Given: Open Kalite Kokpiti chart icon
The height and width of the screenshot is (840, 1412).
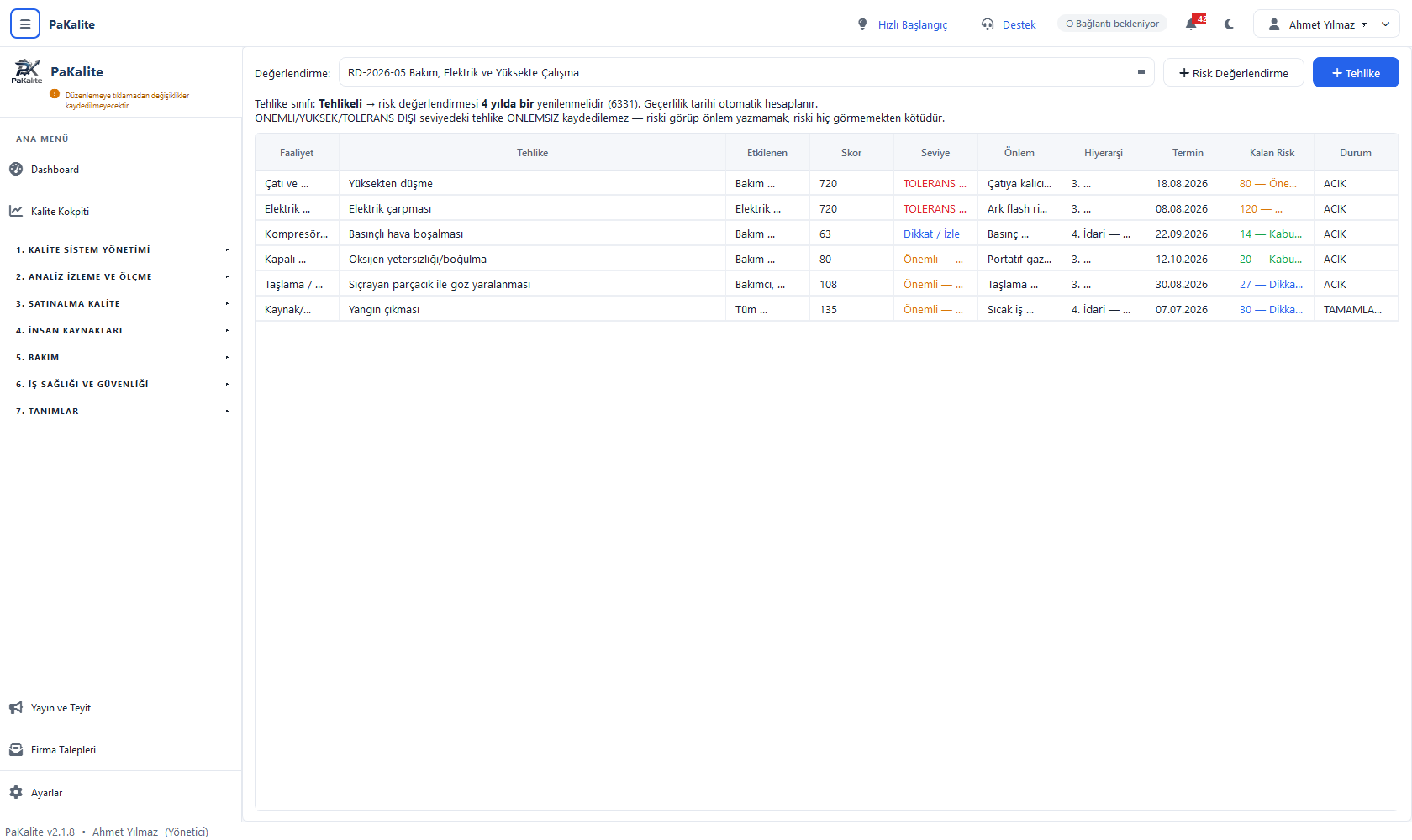Looking at the screenshot, I should click(x=16, y=211).
